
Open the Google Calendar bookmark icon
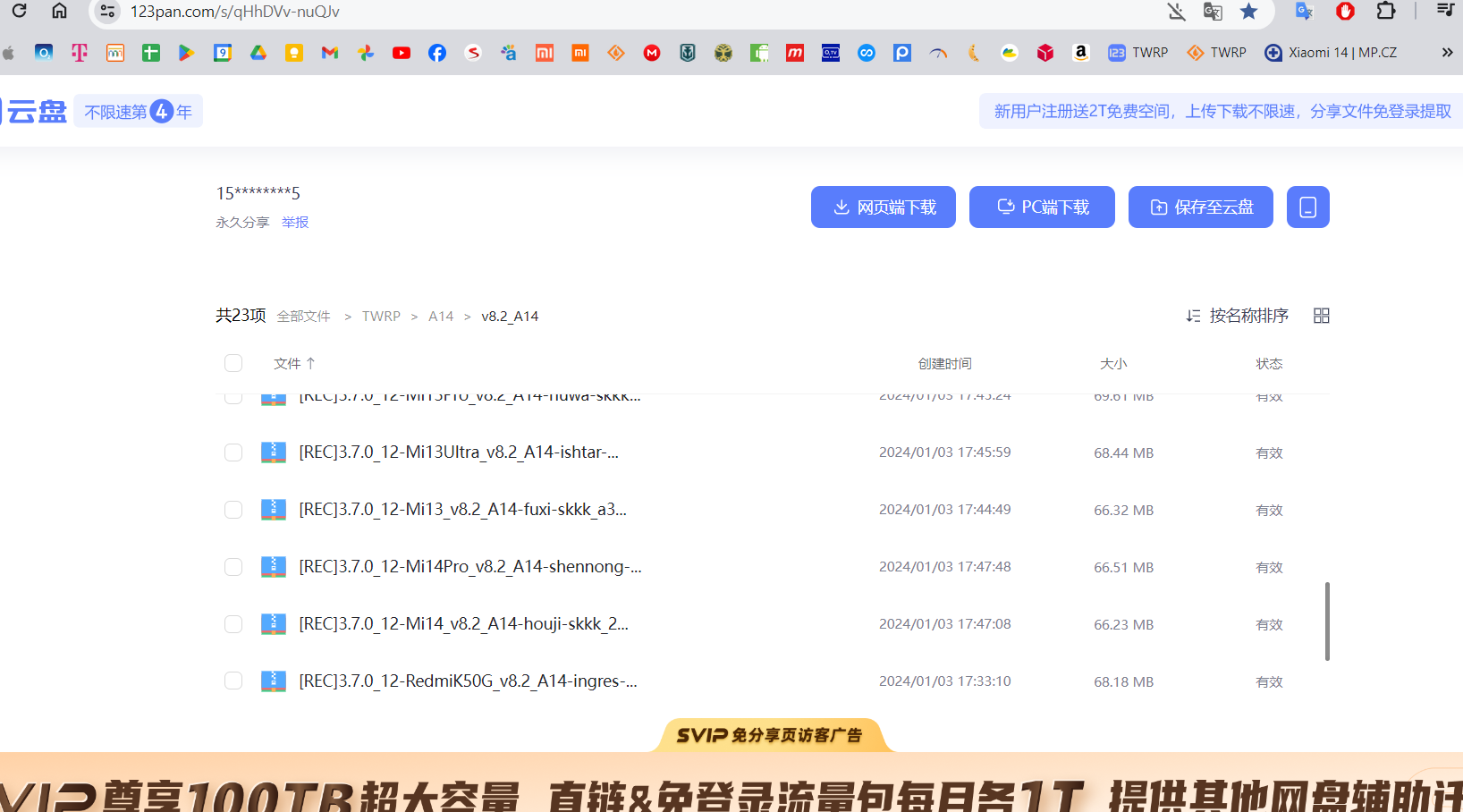click(223, 53)
